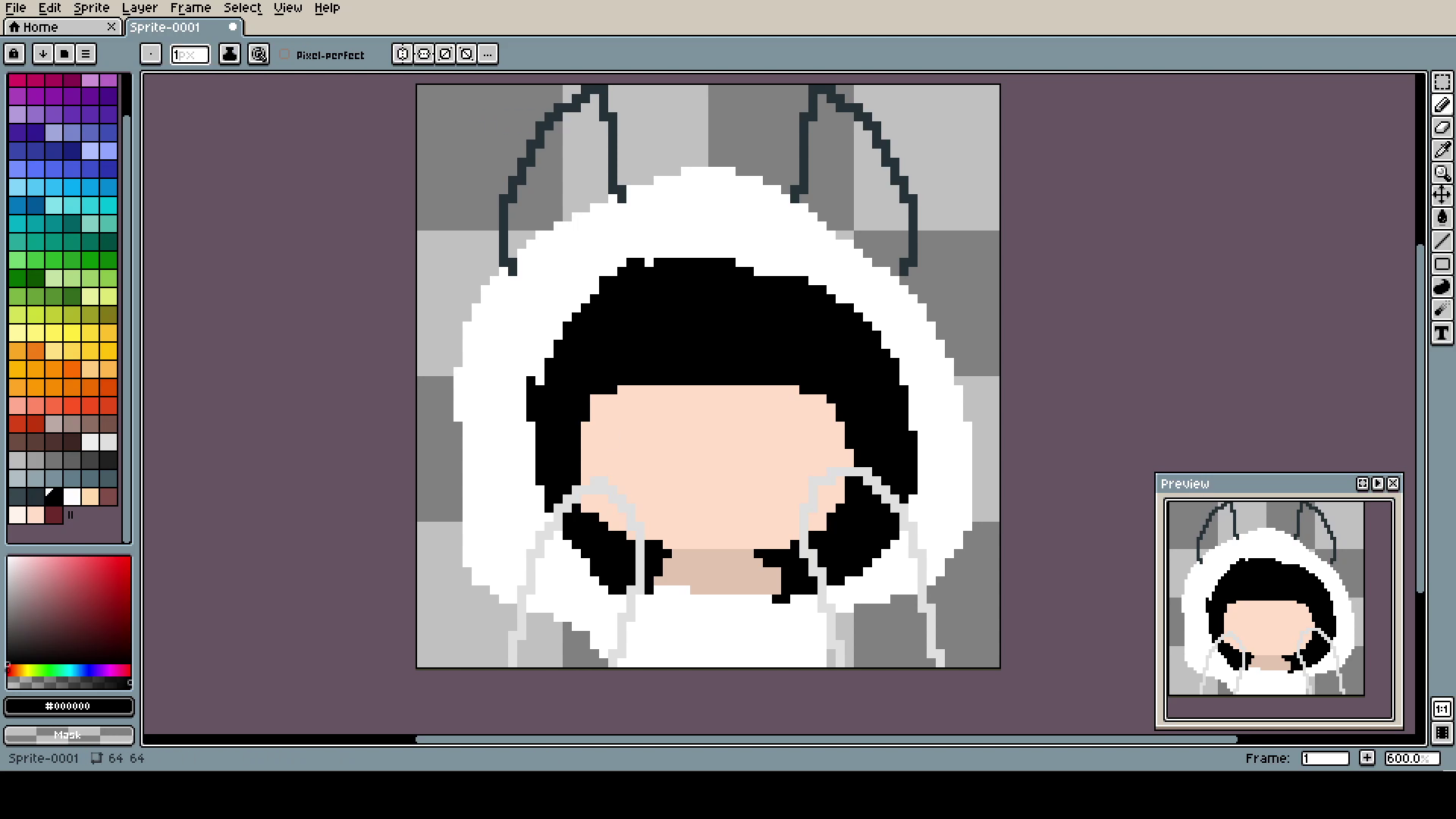Click the Mask color button
This screenshot has width=1456, height=819.
pyautogui.click(x=68, y=735)
